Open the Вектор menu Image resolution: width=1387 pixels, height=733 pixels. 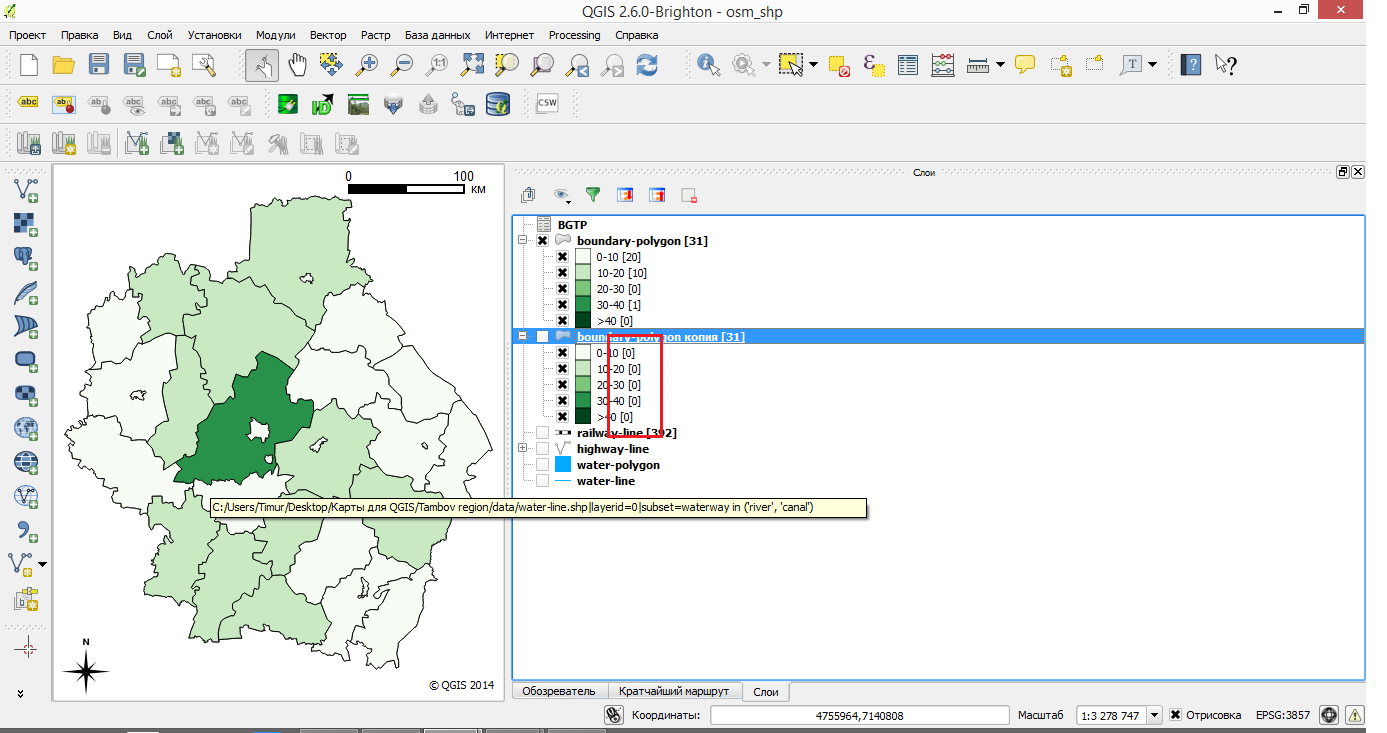tap(328, 35)
